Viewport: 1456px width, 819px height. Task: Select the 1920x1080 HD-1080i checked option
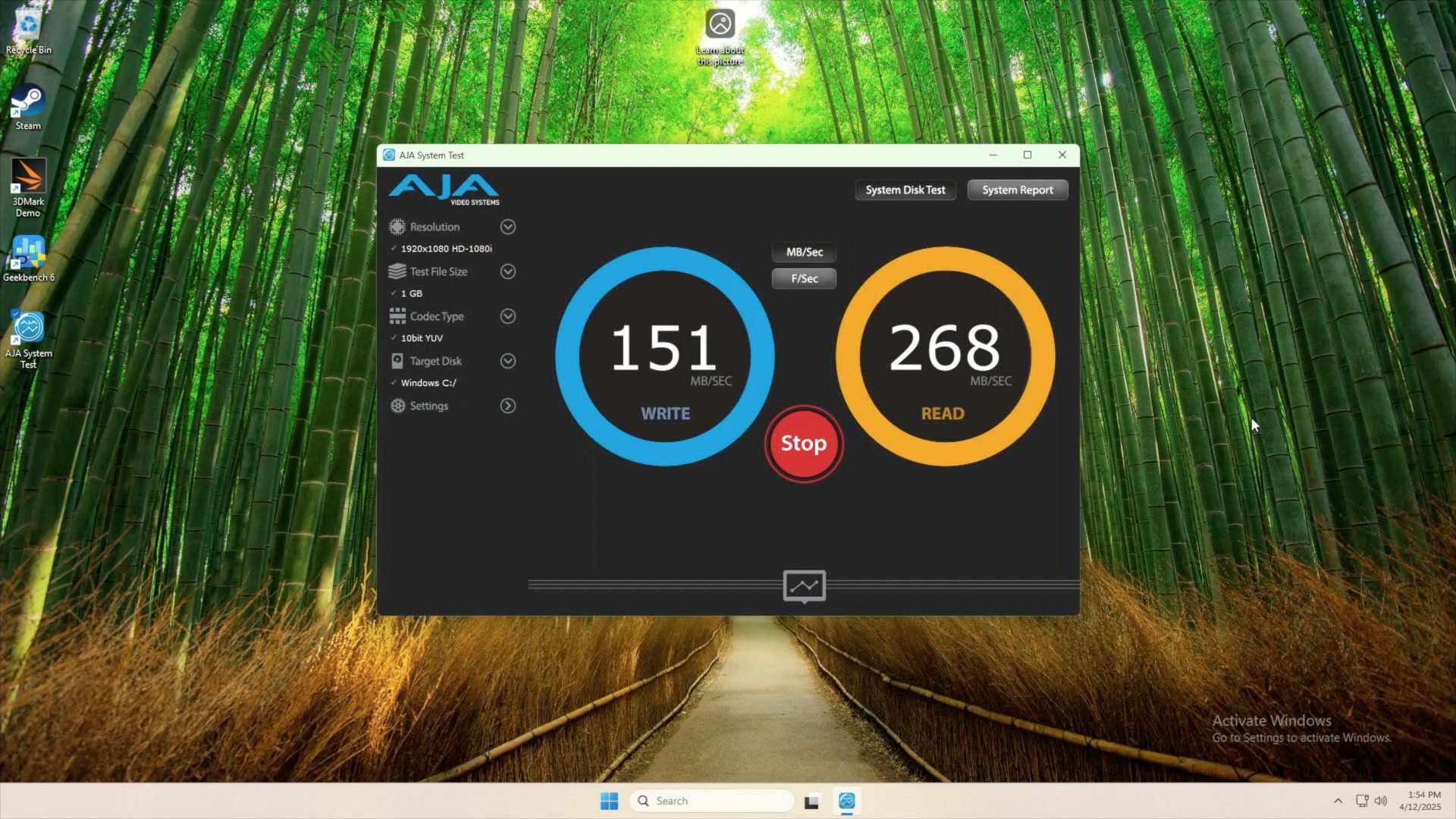[446, 249]
